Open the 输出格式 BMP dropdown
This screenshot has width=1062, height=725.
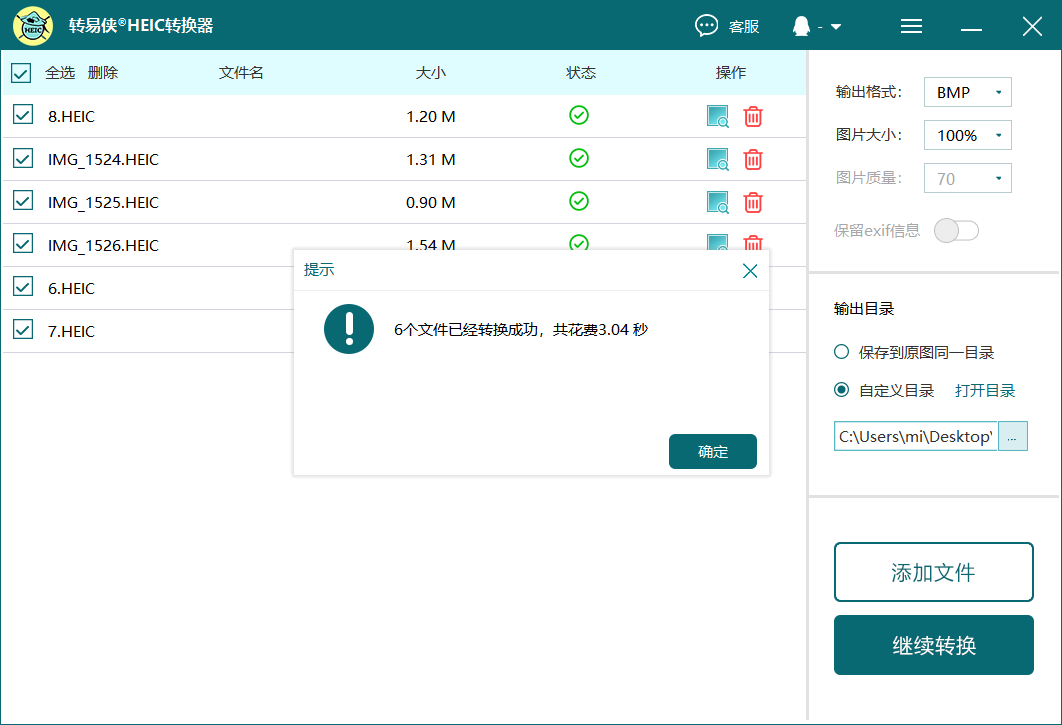pyautogui.click(x=968, y=92)
